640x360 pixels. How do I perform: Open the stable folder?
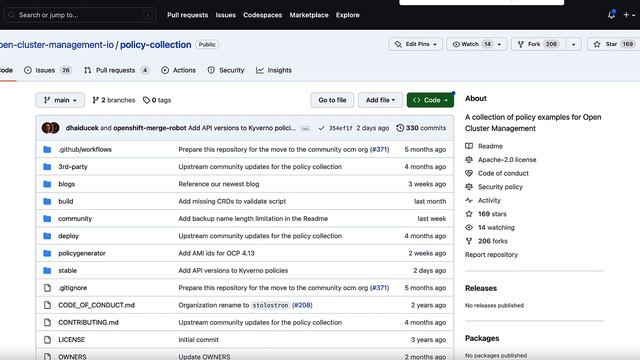point(67,271)
